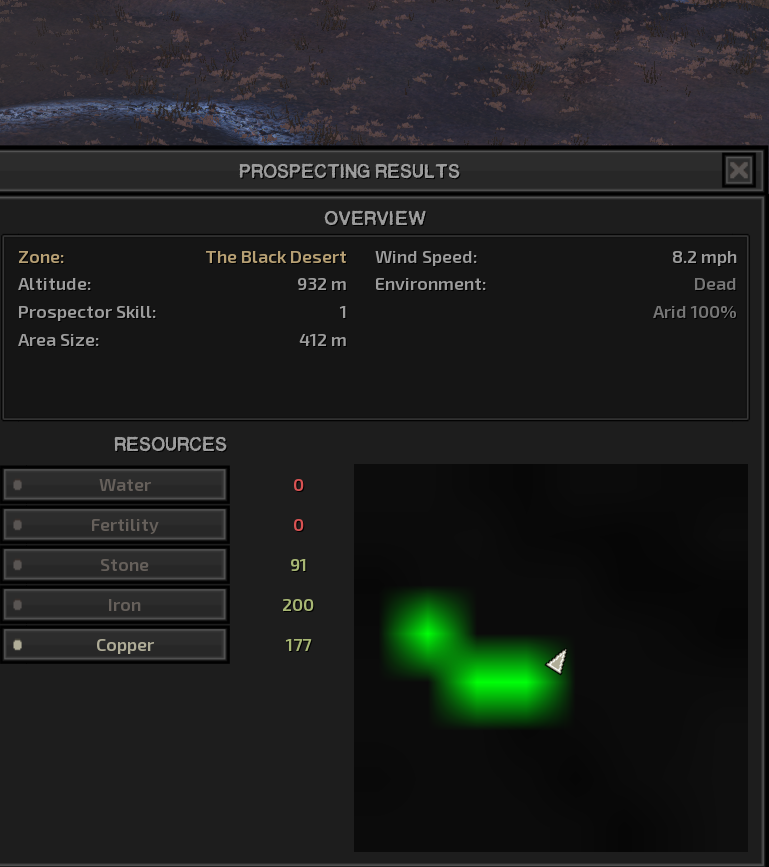
Task: Click the Water value 0
Action: point(299,485)
